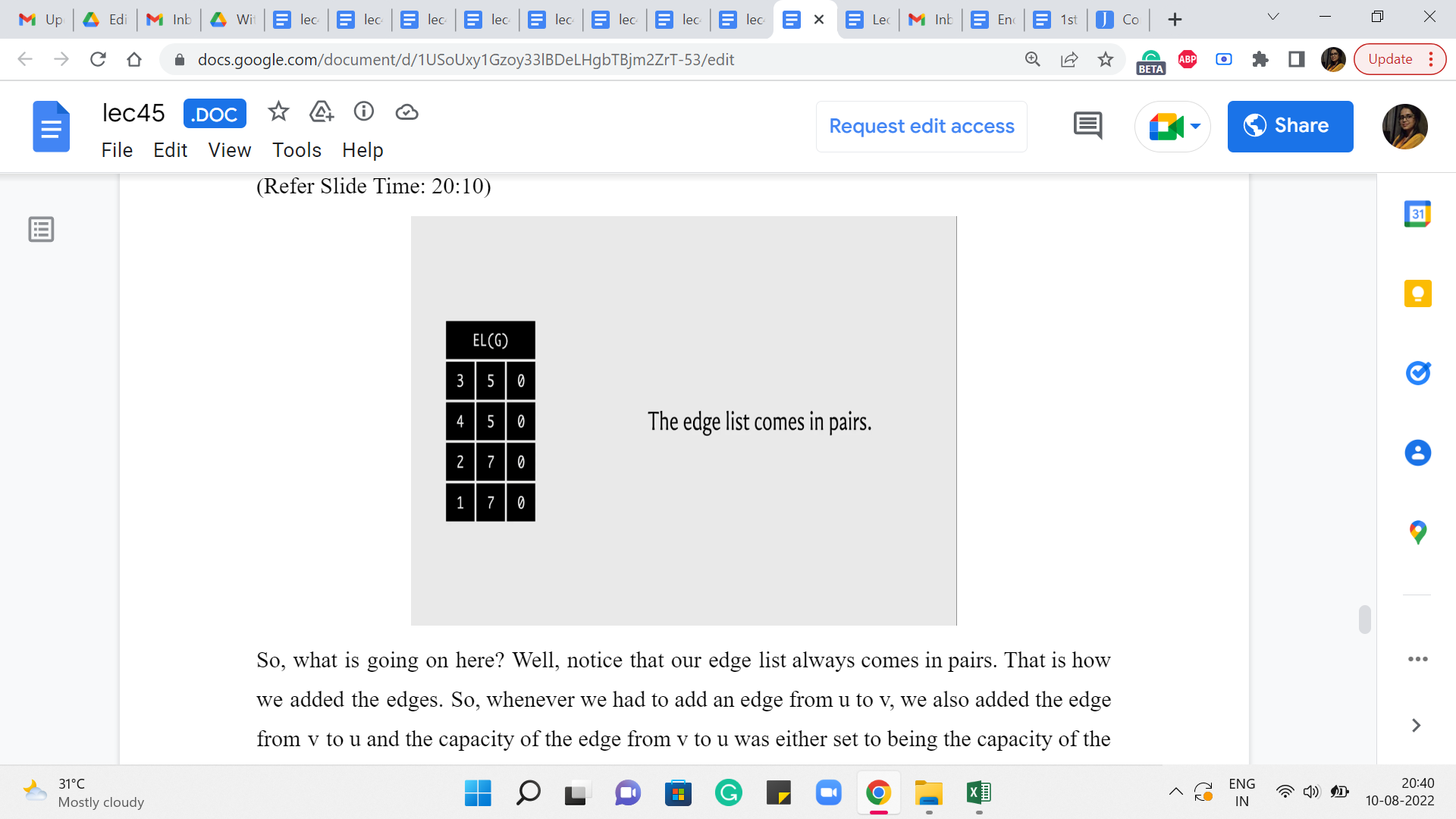
Task: Hide side panel with arrow
Action: click(1416, 726)
